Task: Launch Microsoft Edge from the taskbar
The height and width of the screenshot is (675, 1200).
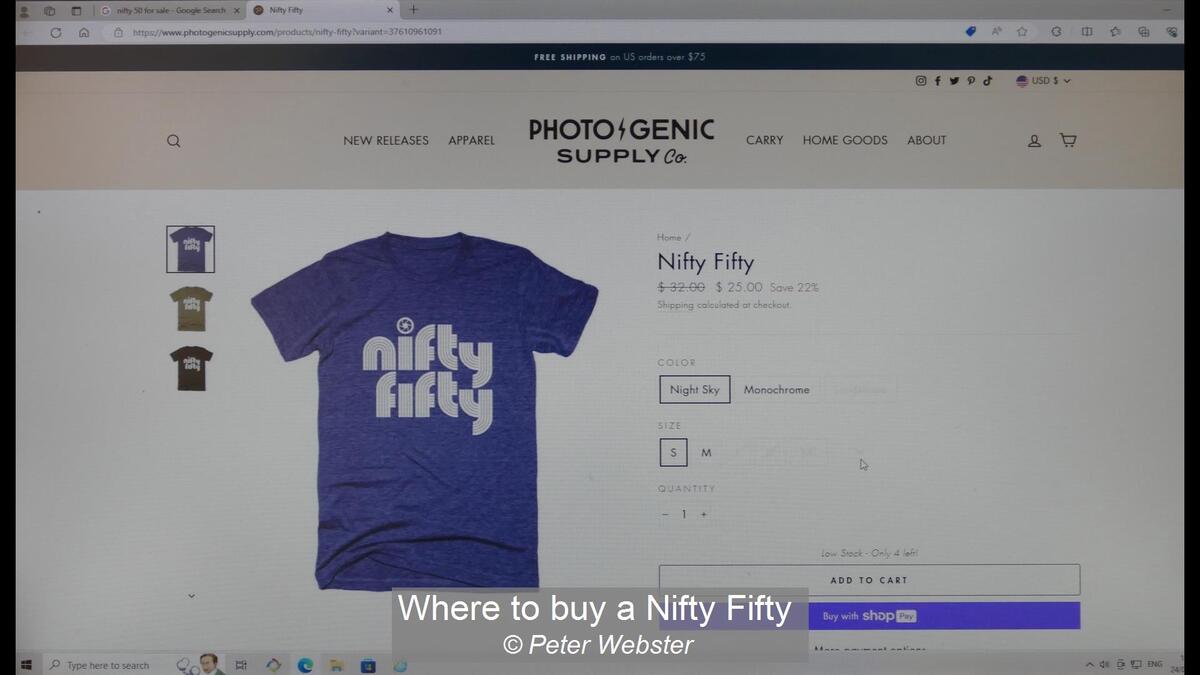Action: (x=305, y=665)
